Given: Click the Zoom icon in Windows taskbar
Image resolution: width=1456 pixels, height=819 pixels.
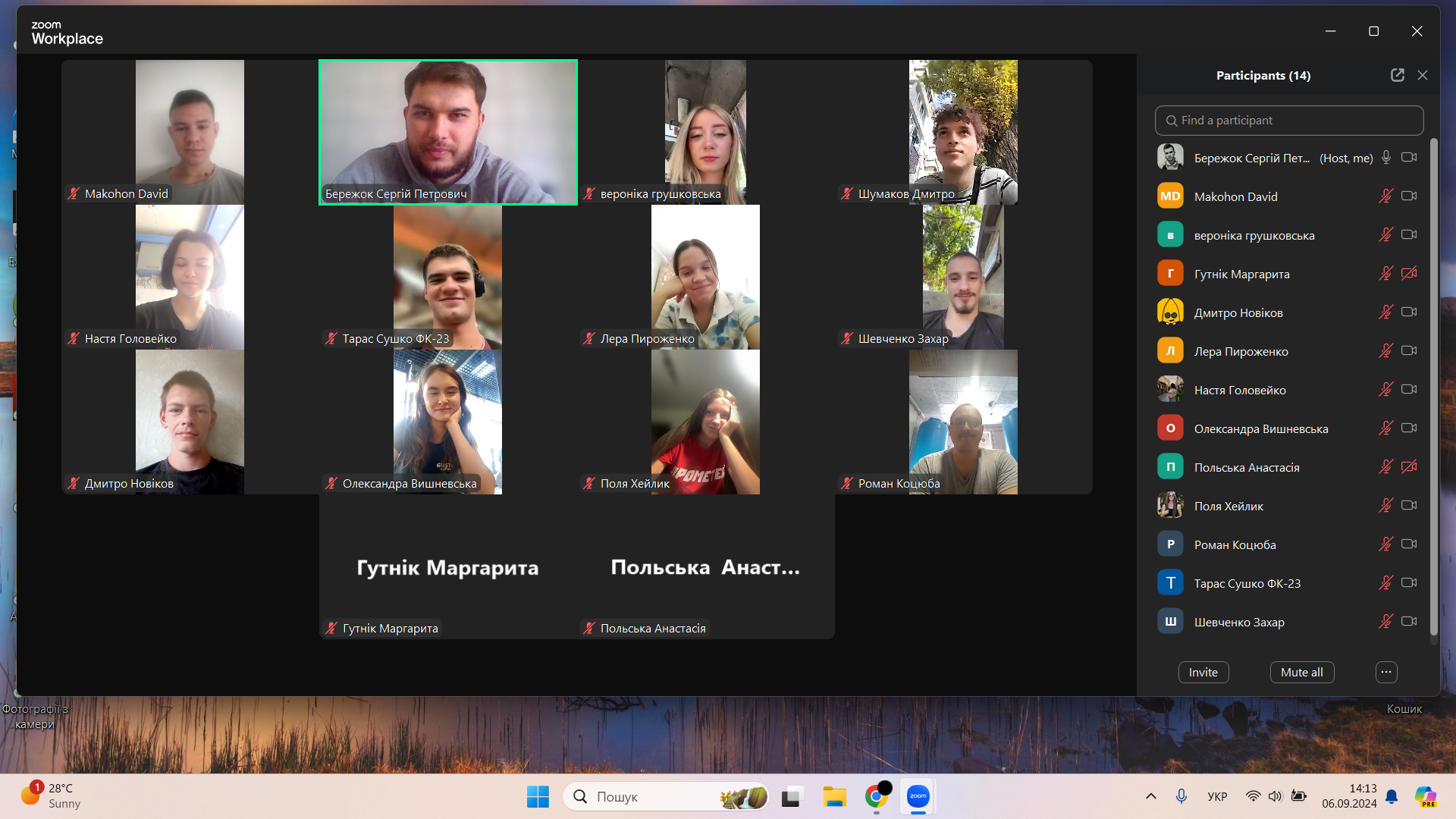Looking at the screenshot, I should pyautogui.click(x=918, y=796).
